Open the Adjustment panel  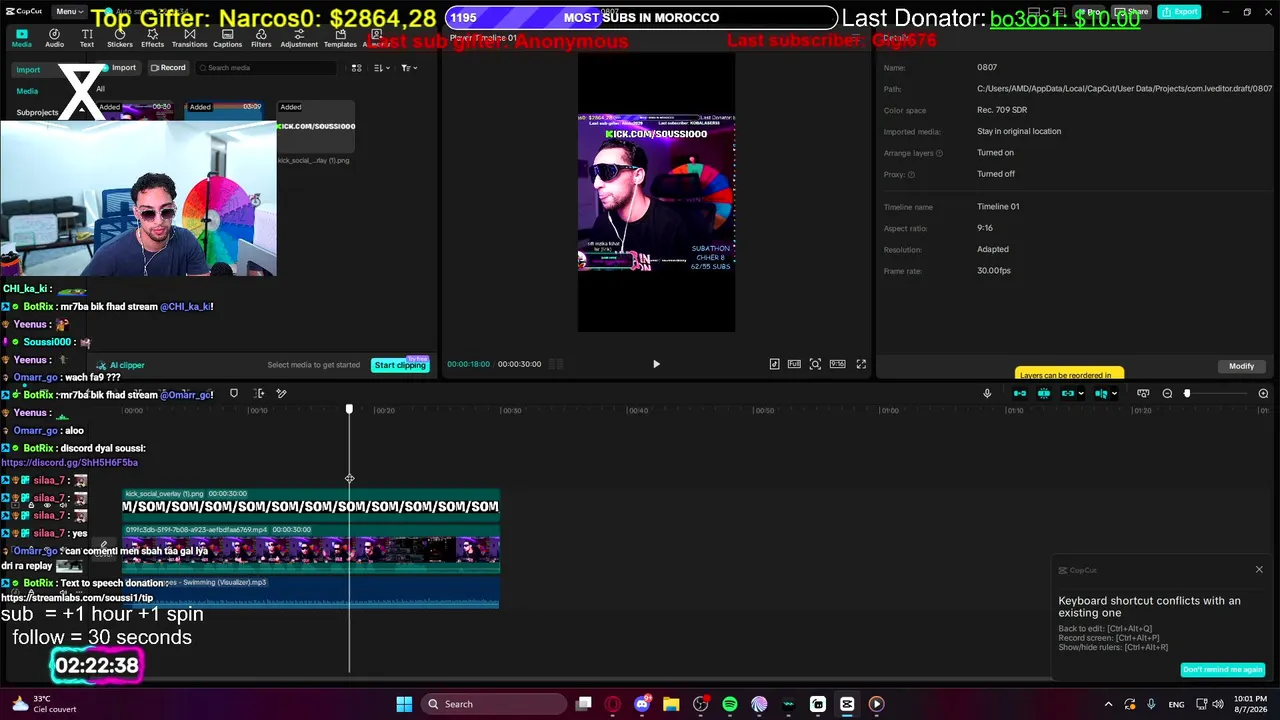(x=299, y=38)
